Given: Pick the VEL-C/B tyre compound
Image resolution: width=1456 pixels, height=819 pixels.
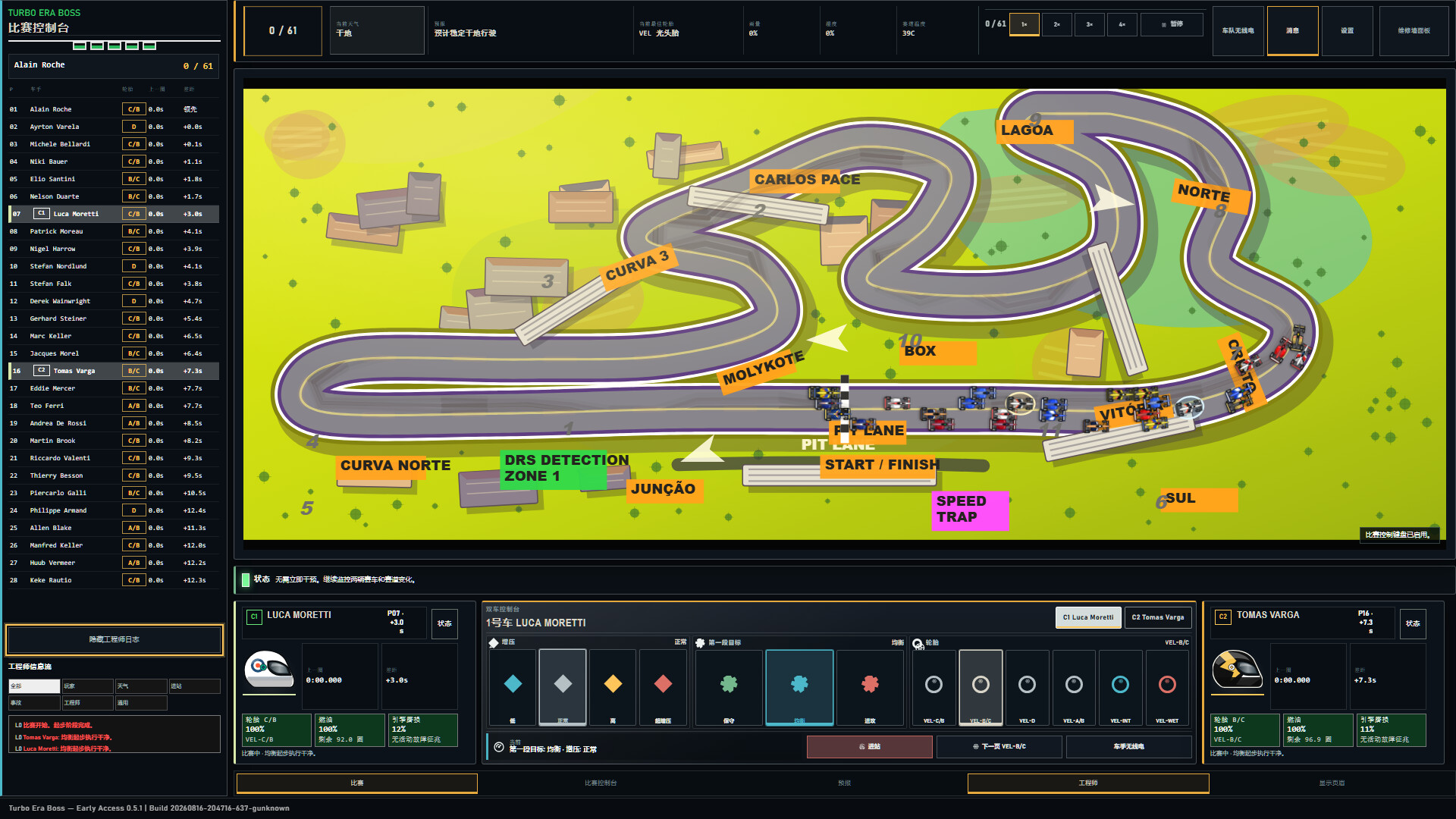Looking at the screenshot, I should 934,687.
